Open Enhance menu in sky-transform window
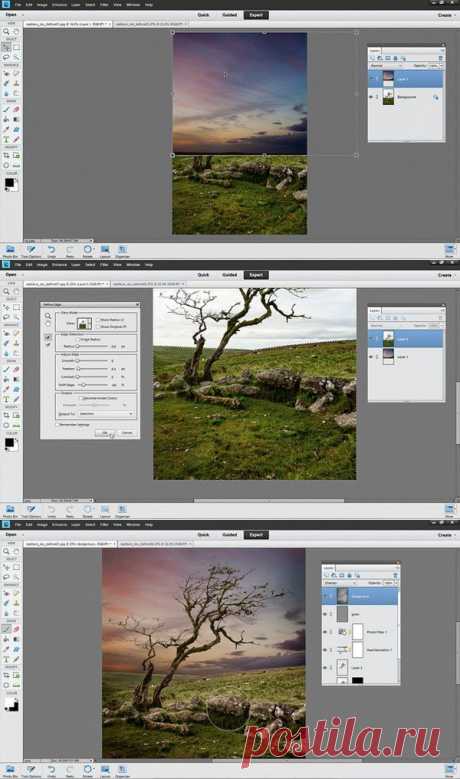460x779 pixels. click(59, 4)
